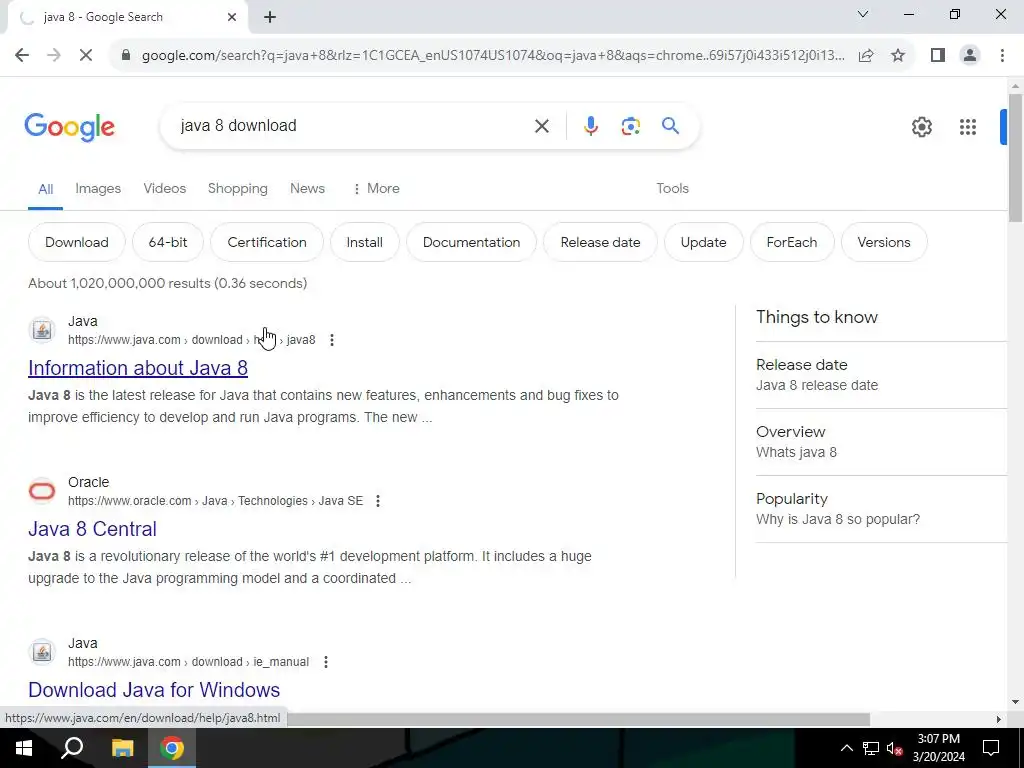Click the horizontal scrollbar right arrow
This screenshot has width=1024, height=768.
(x=999, y=719)
